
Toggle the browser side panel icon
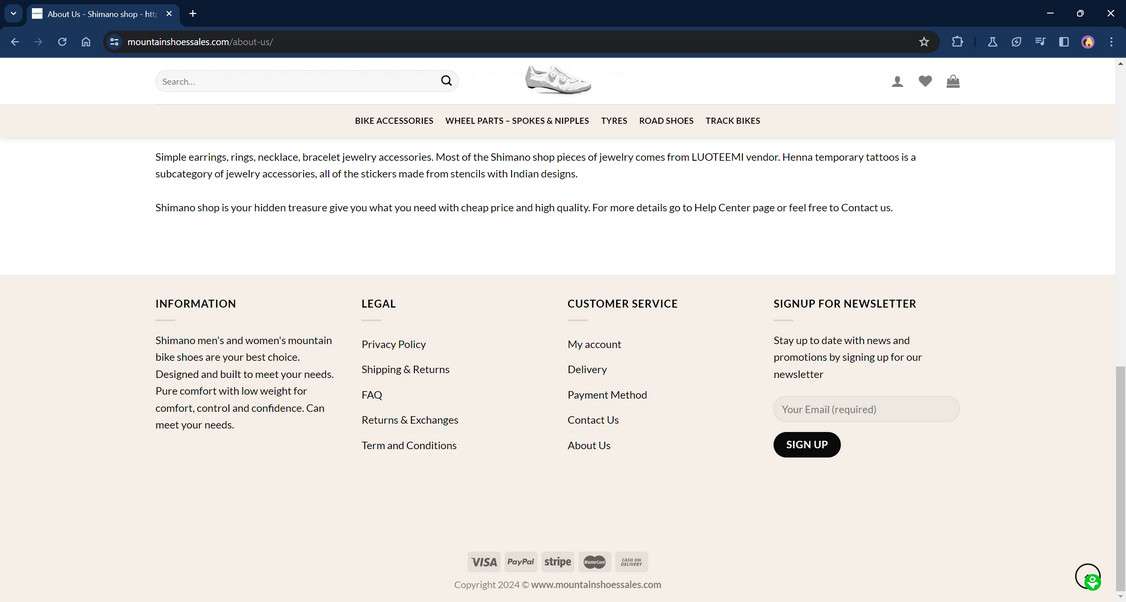coord(1063,41)
